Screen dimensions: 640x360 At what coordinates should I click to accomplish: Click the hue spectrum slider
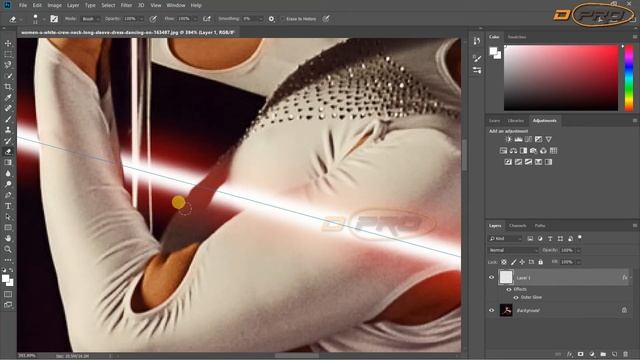[629, 78]
